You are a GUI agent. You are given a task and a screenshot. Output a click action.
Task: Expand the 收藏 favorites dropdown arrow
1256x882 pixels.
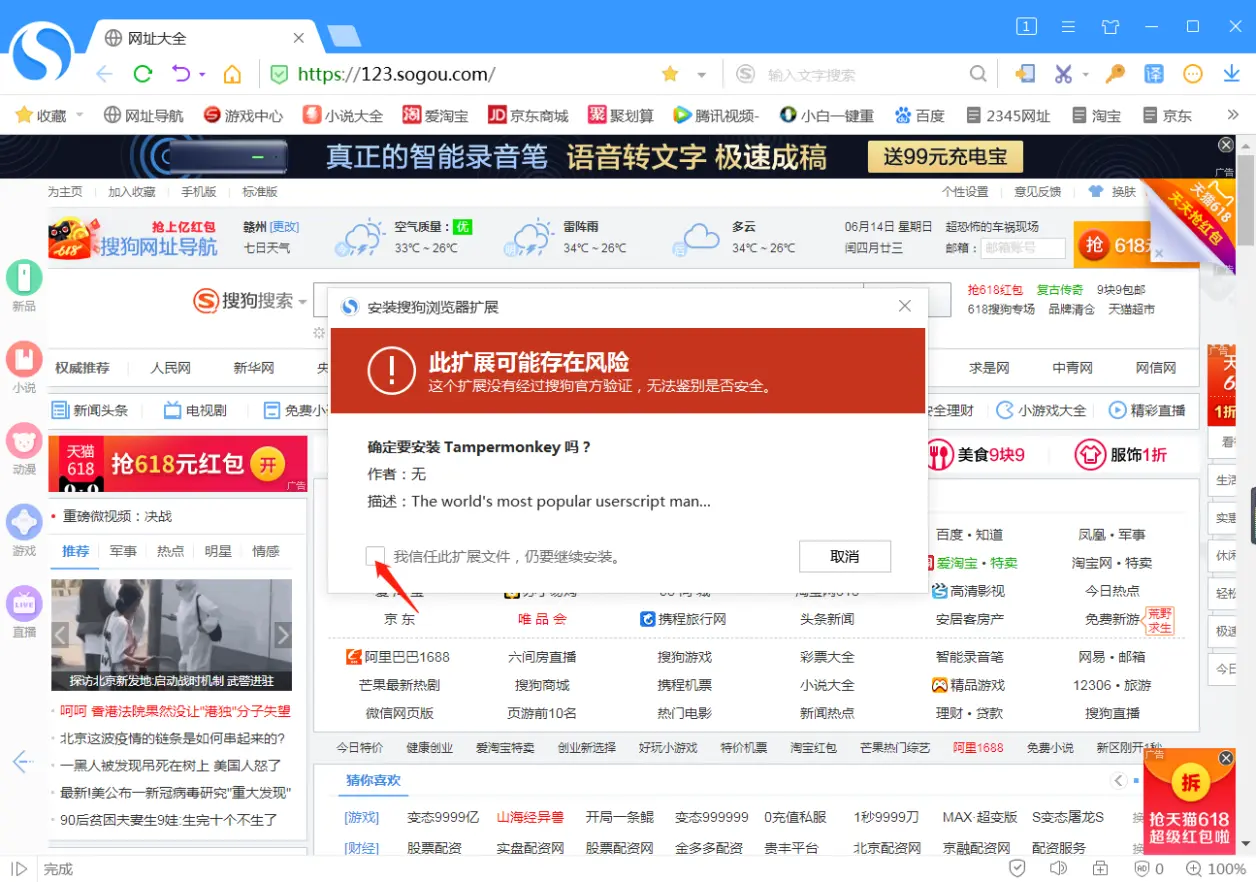79,116
